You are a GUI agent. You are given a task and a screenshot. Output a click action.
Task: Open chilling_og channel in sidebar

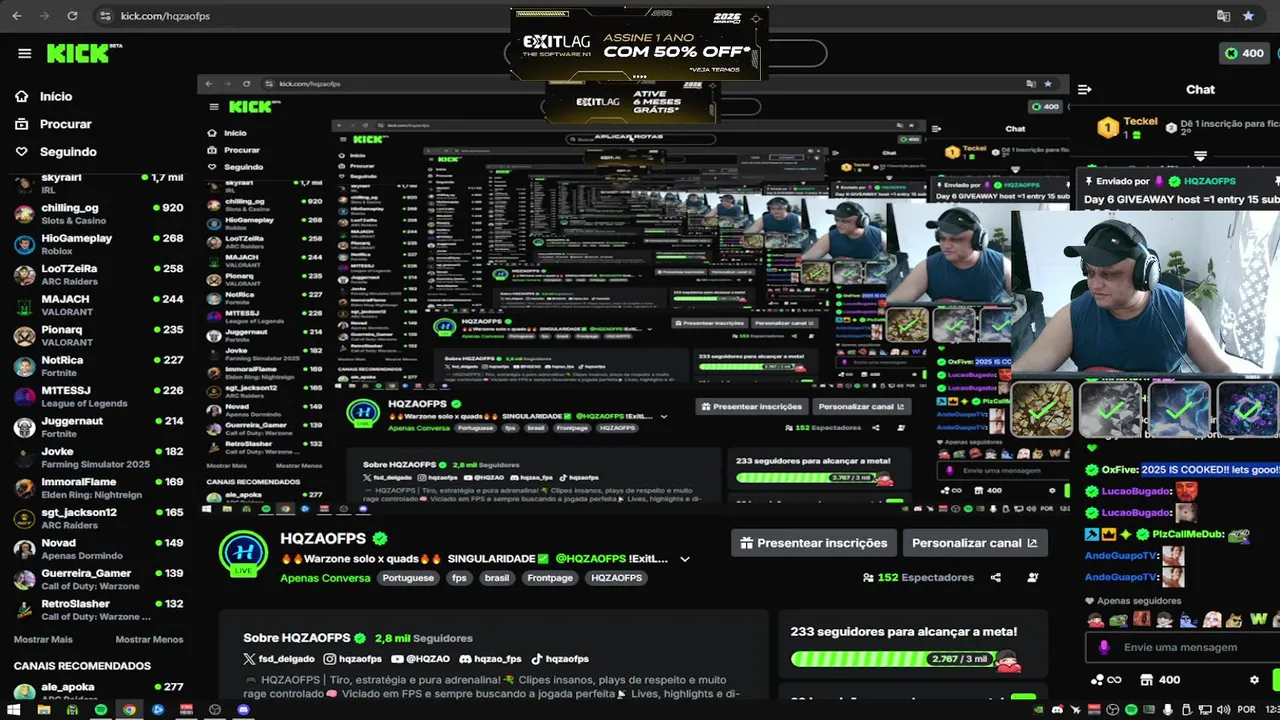point(98,214)
